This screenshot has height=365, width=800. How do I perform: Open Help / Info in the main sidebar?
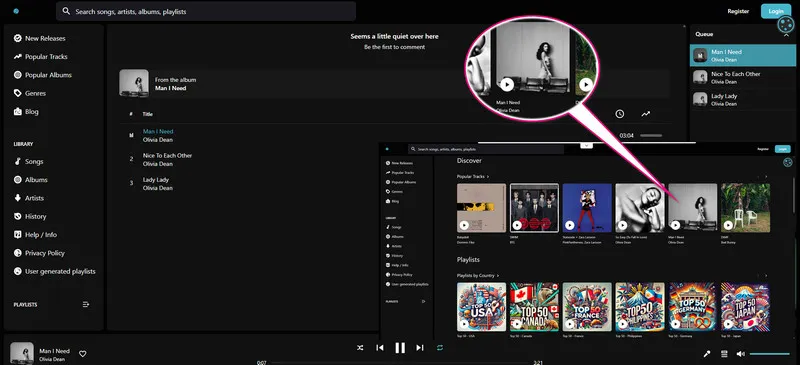pos(35,235)
